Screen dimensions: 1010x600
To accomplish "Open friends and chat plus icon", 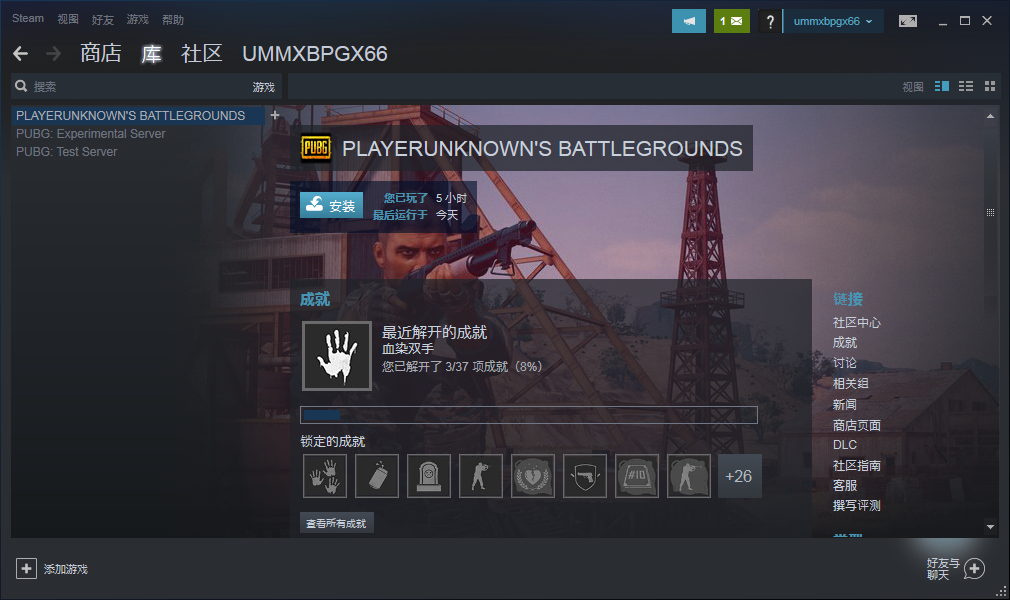I will [x=974, y=568].
